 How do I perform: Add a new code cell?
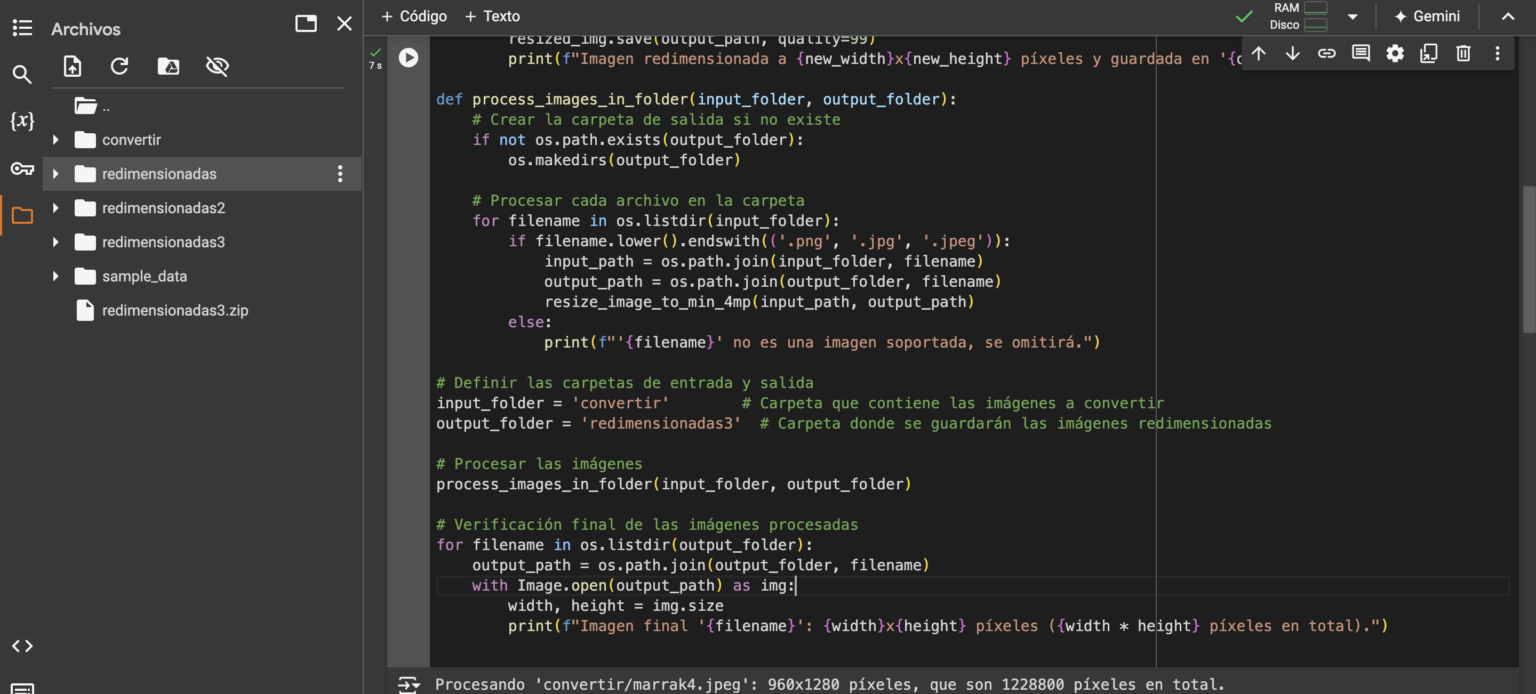(412, 16)
